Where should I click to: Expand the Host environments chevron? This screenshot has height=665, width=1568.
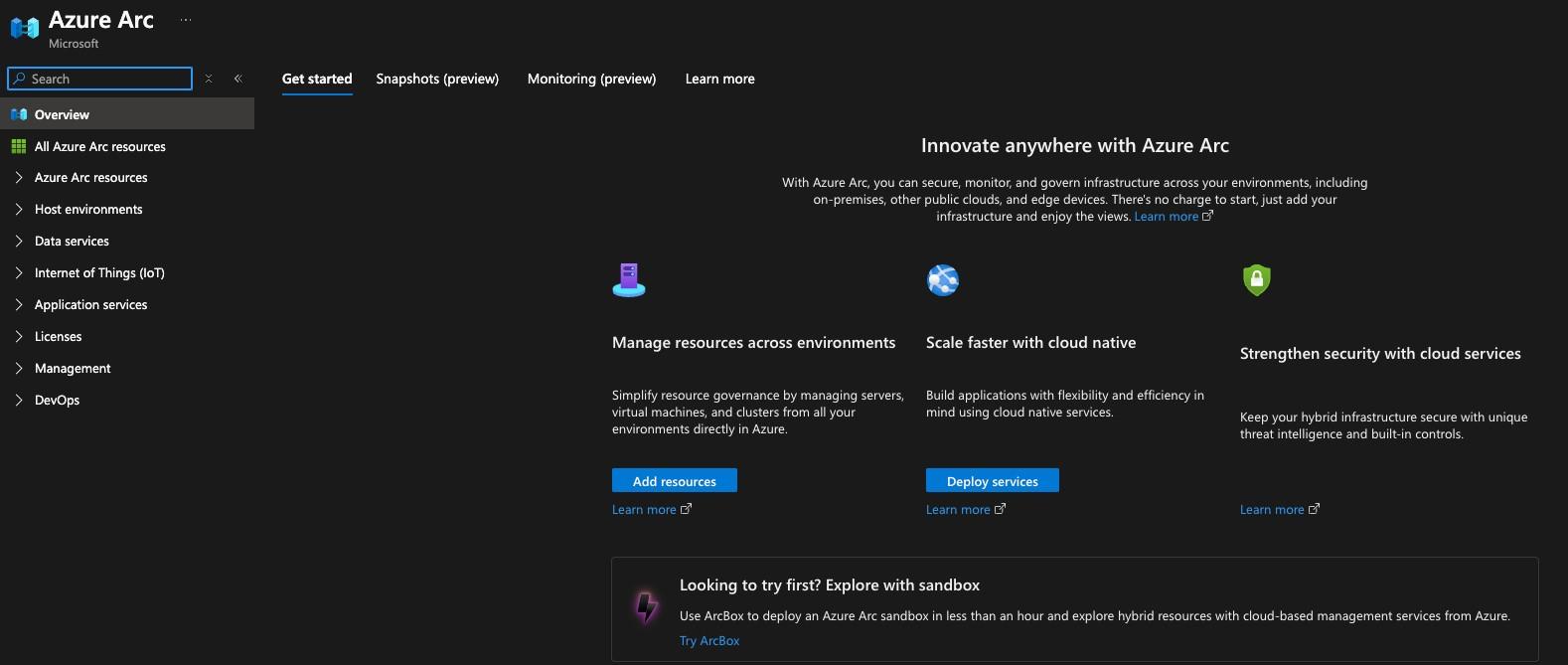point(19,210)
